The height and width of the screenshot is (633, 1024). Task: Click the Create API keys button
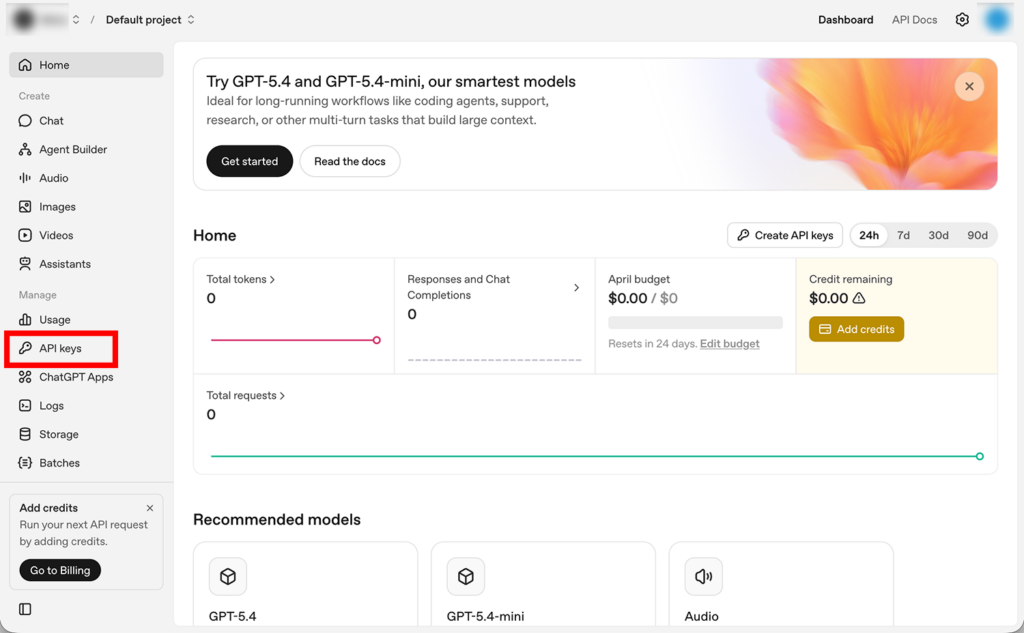tap(784, 235)
